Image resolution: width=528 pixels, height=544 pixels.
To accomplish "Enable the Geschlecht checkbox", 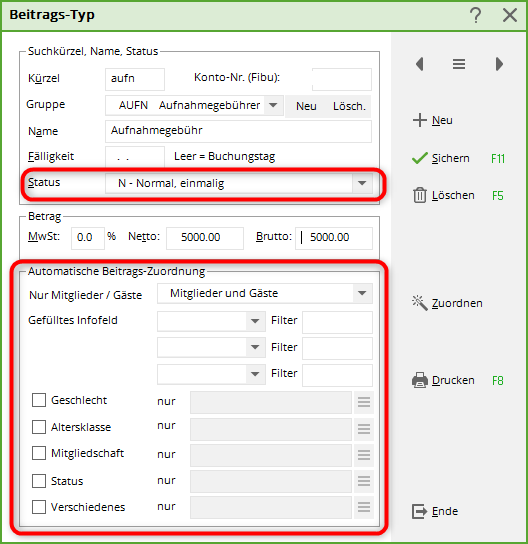I will [39, 400].
